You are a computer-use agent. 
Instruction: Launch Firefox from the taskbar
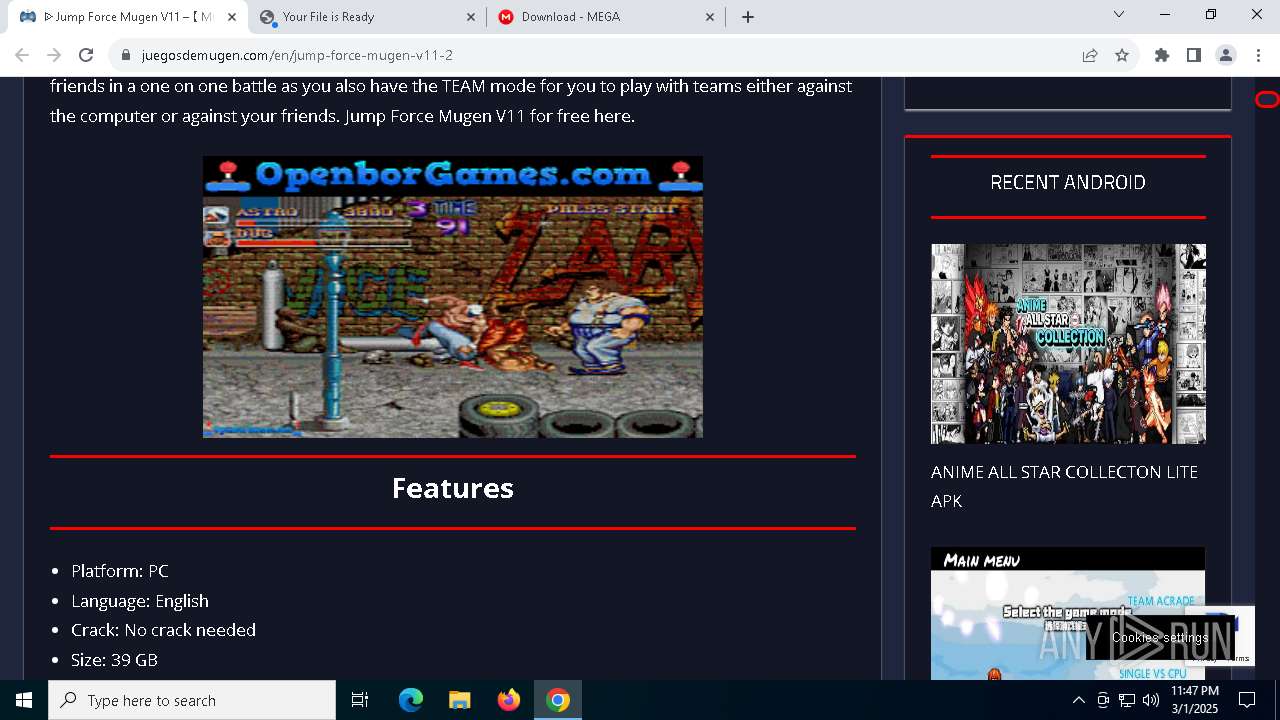[x=508, y=700]
